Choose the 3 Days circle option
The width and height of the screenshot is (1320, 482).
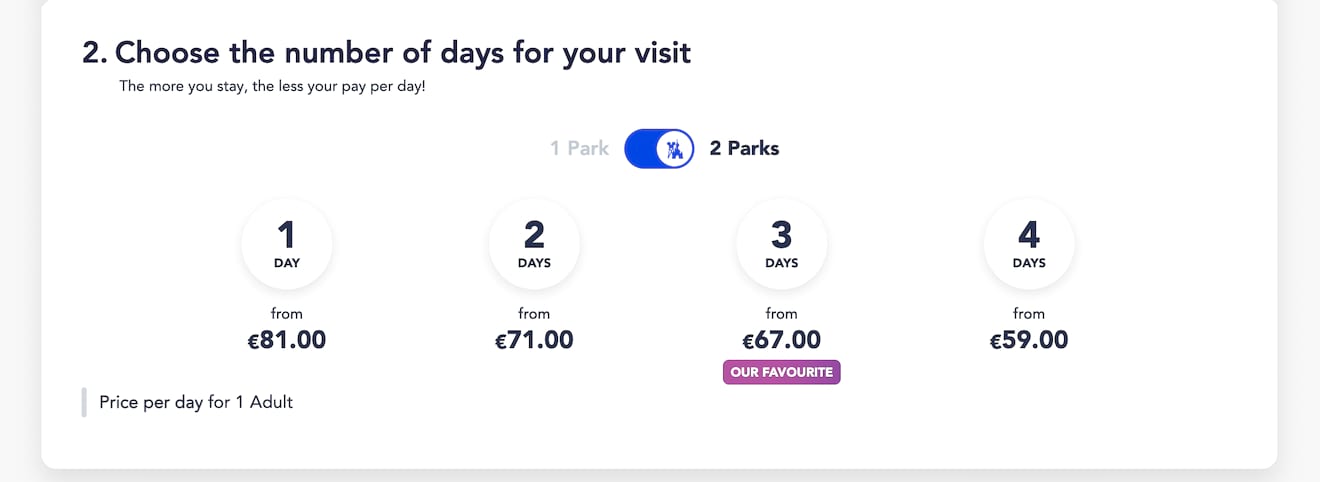click(x=781, y=244)
